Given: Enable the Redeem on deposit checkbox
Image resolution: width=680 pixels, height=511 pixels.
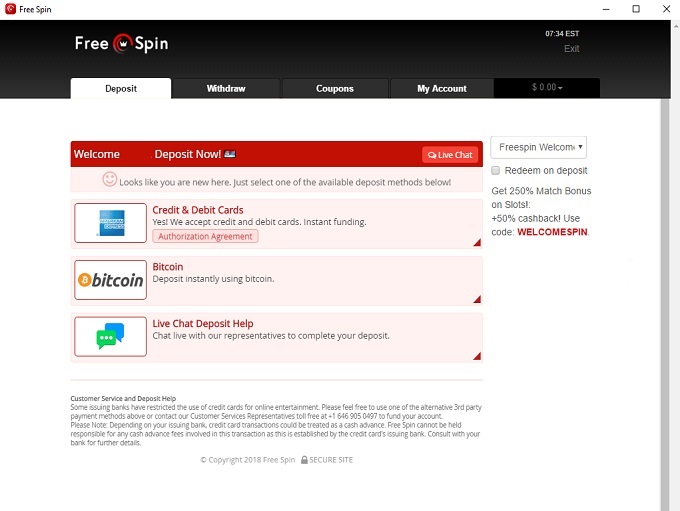Looking at the screenshot, I should (496, 171).
